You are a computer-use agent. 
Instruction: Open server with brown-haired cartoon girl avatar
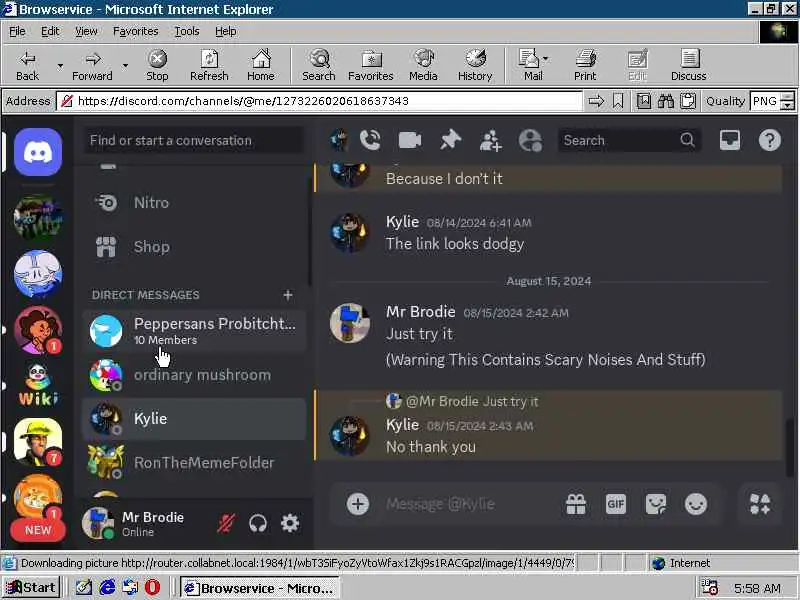(38, 330)
